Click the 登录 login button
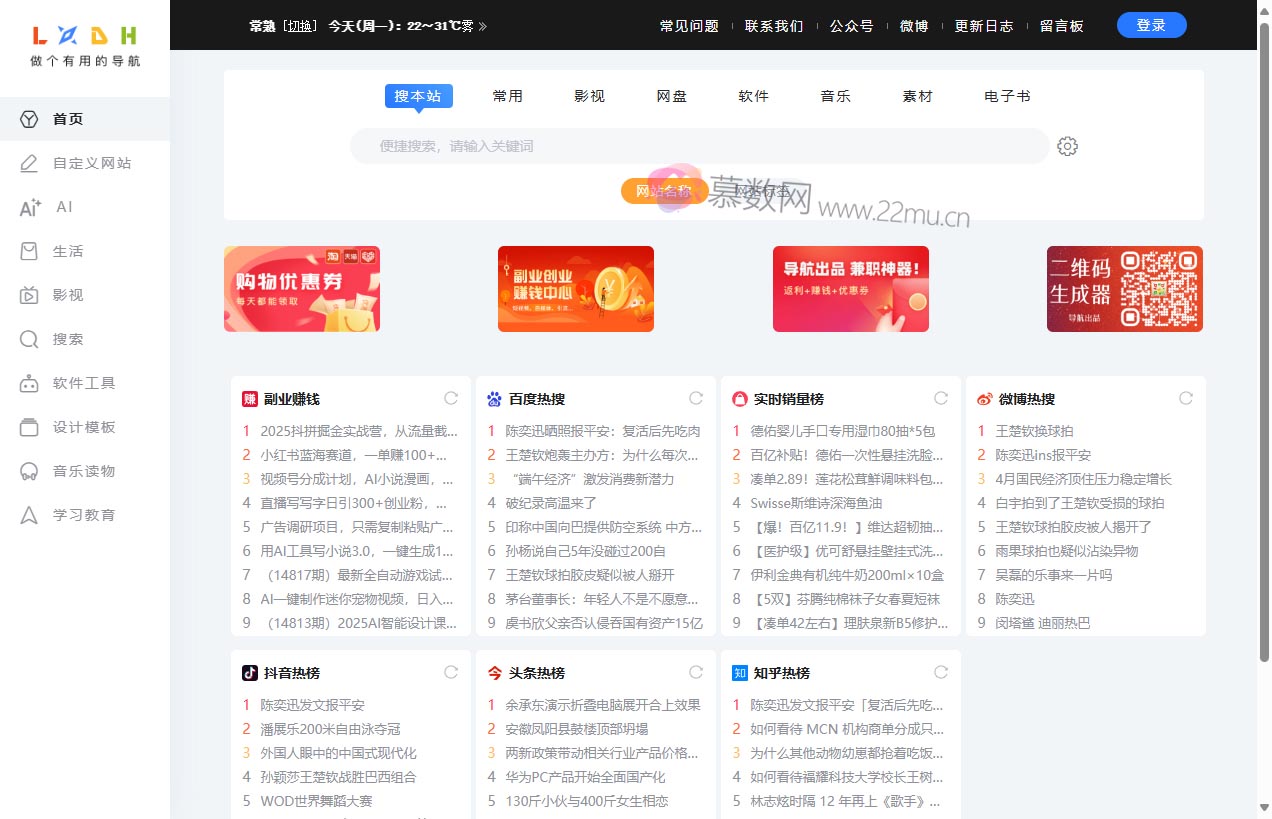This screenshot has width=1272, height=819. [1151, 25]
